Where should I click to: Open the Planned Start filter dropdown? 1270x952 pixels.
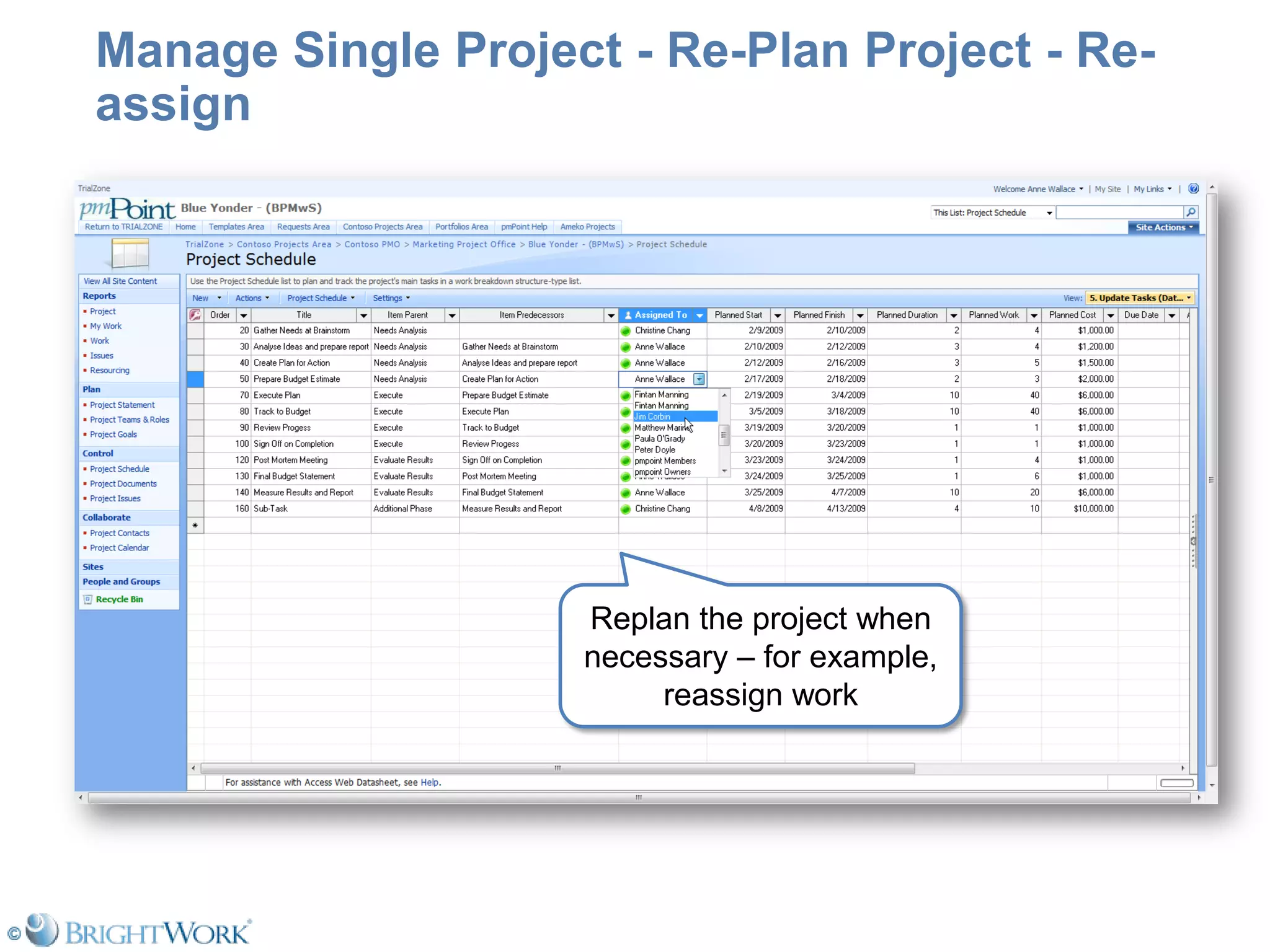pyautogui.click(x=778, y=315)
